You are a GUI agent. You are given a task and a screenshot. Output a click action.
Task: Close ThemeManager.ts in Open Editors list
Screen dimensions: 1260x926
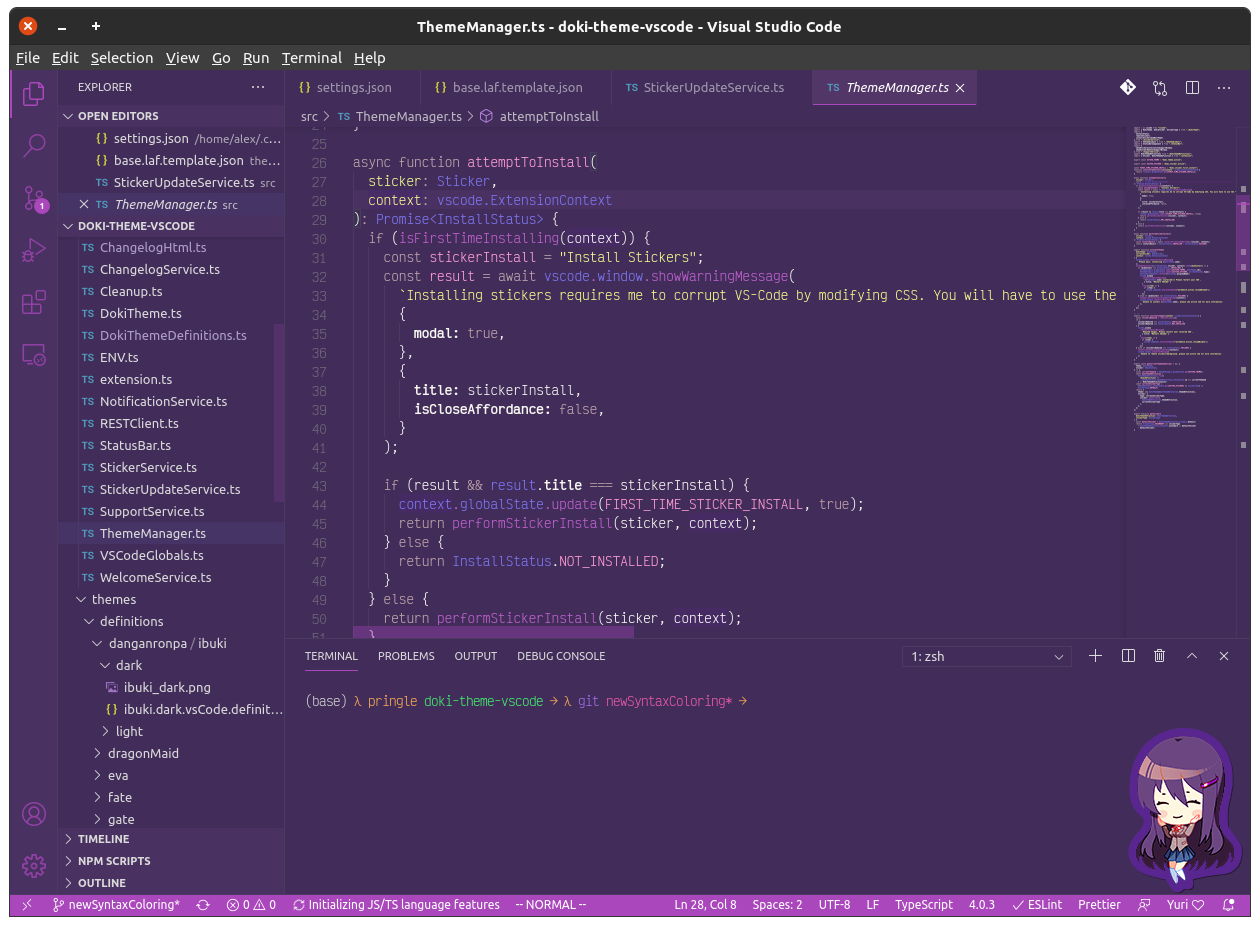(x=84, y=204)
